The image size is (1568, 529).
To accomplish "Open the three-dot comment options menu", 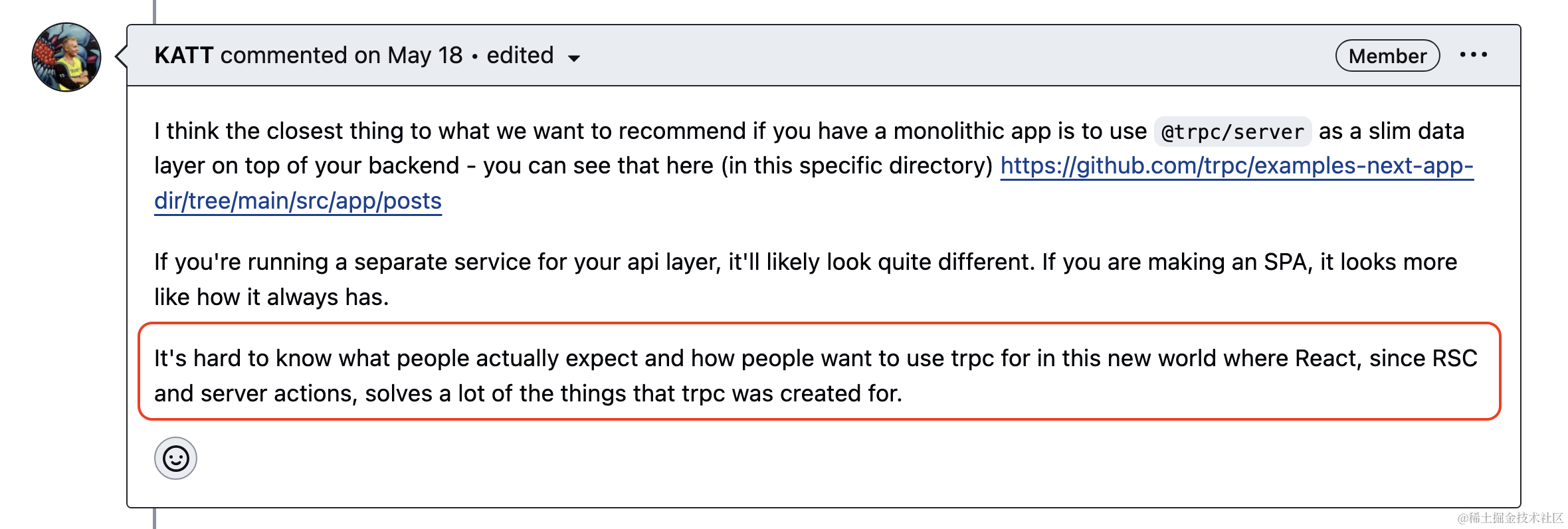I will [x=1473, y=55].
